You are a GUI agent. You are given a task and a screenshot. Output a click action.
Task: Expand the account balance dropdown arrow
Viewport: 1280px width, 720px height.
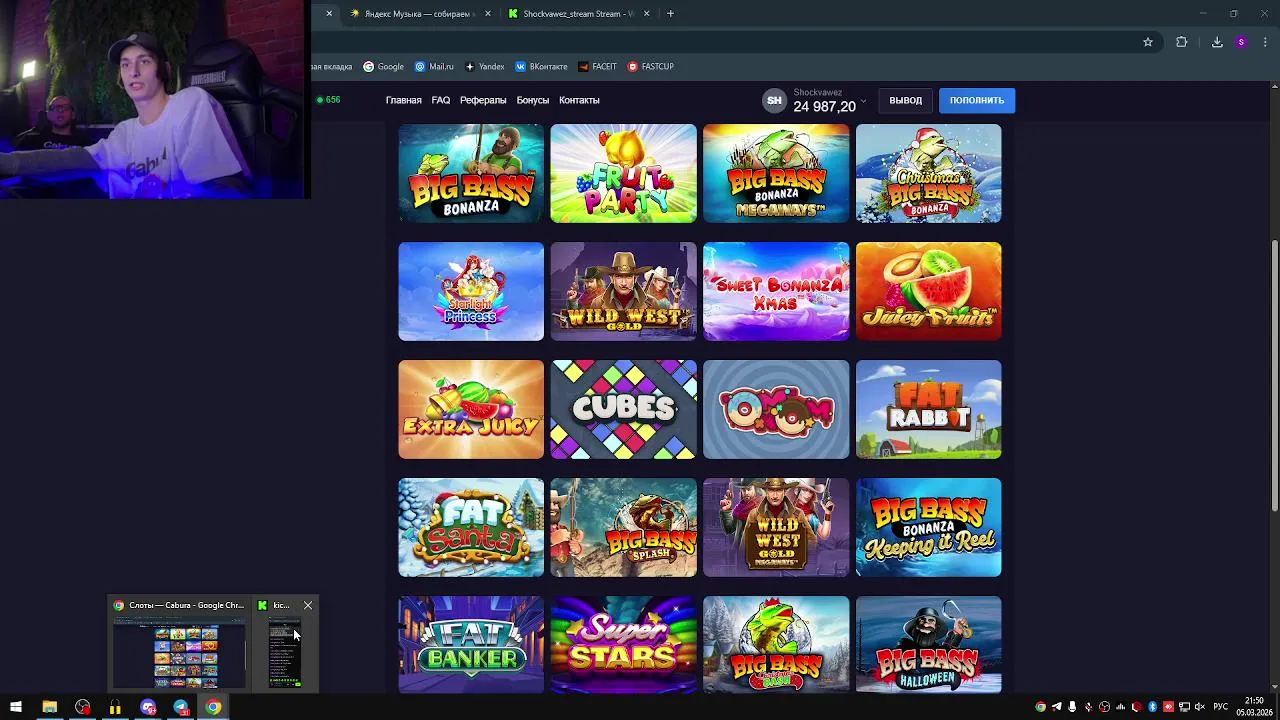point(863,103)
